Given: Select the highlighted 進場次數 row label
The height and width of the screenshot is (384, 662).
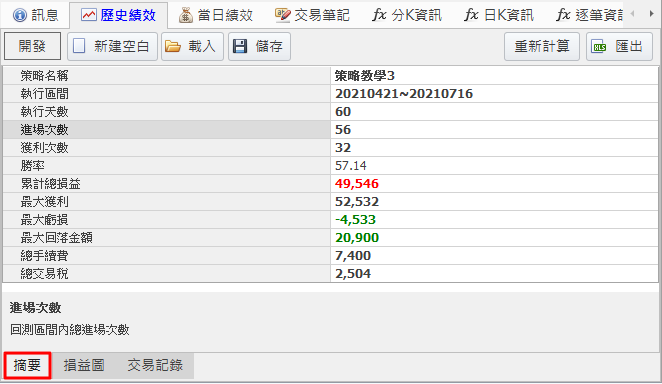Looking at the screenshot, I should (x=44, y=130).
